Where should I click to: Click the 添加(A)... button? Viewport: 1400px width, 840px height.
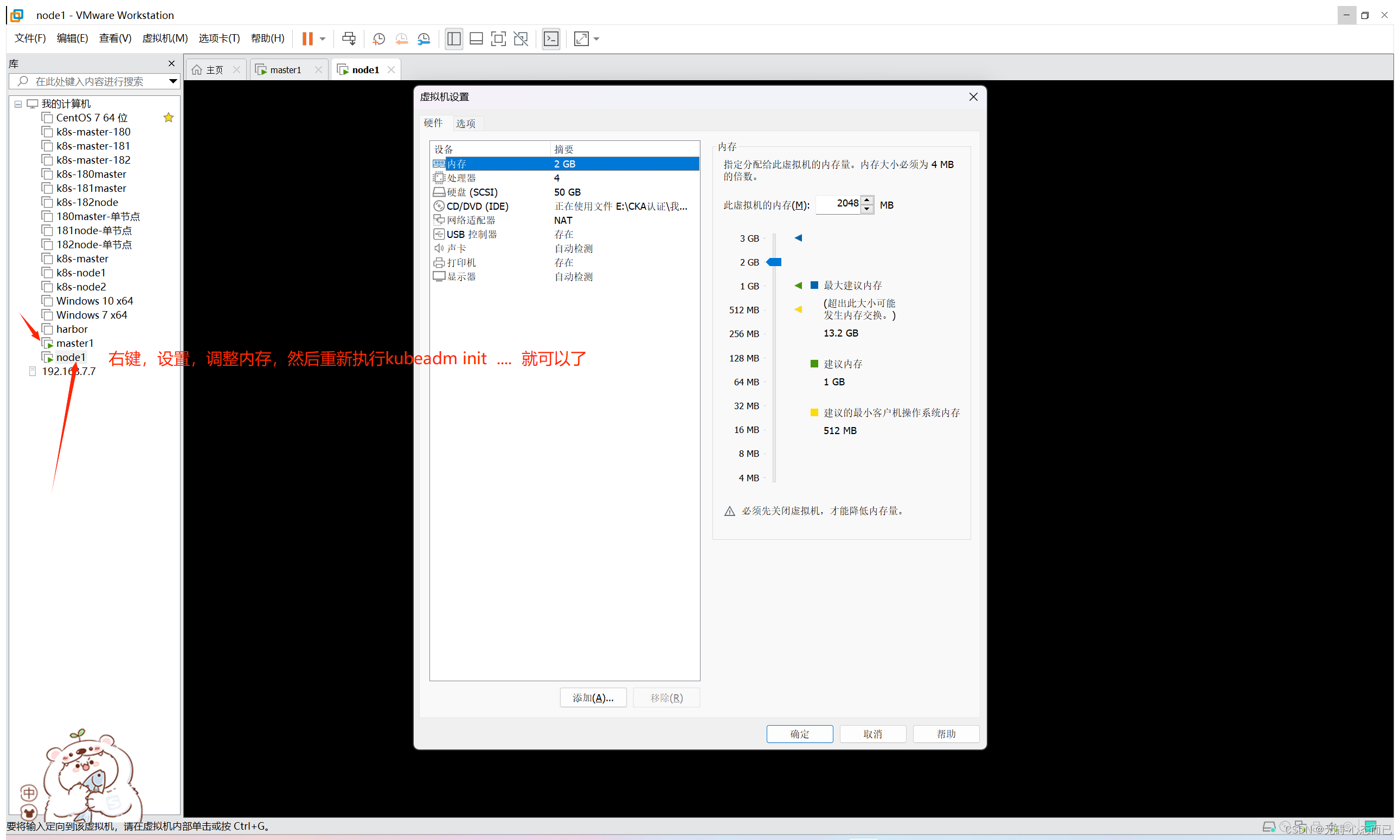point(593,697)
